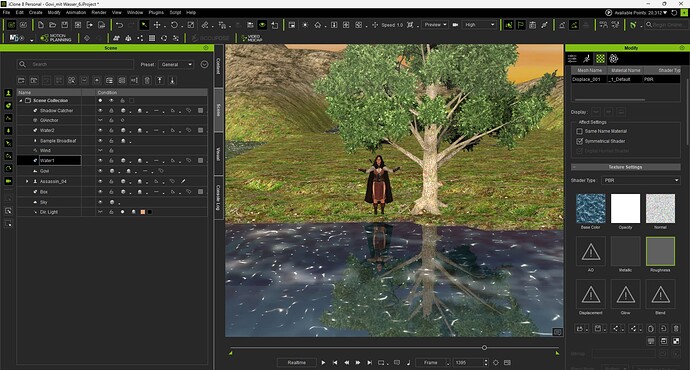Click the flag icon in top toolbar
This screenshot has height=370, width=690.
(x=521, y=25)
